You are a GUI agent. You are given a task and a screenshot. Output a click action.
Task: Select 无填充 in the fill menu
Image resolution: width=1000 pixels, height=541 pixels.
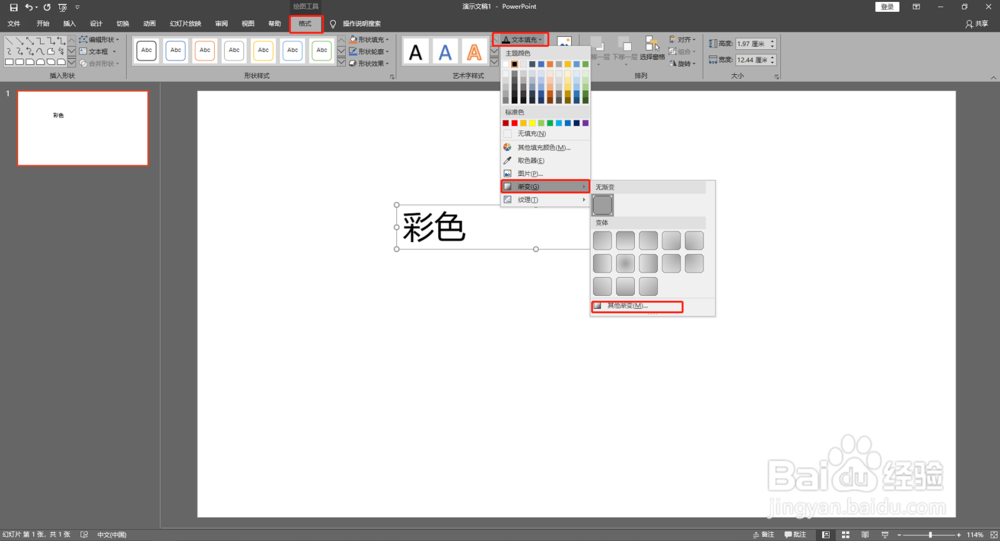[x=545, y=134]
